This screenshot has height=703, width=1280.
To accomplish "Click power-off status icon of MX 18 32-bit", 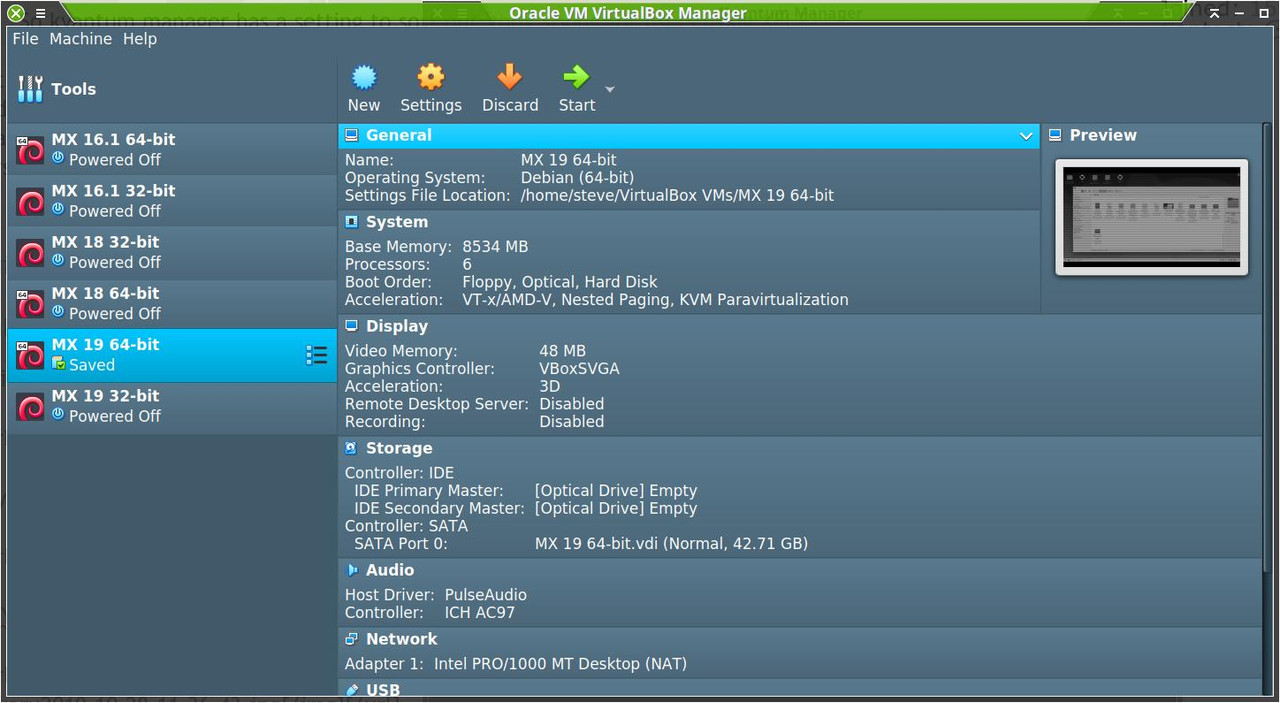I will [x=58, y=261].
